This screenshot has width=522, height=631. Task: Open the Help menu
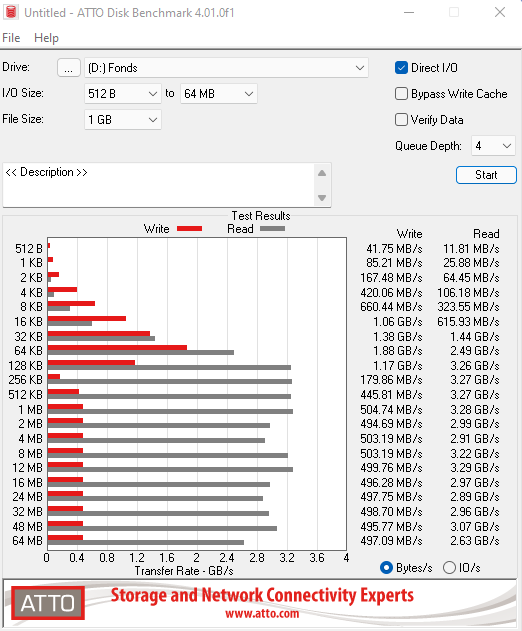click(46, 38)
